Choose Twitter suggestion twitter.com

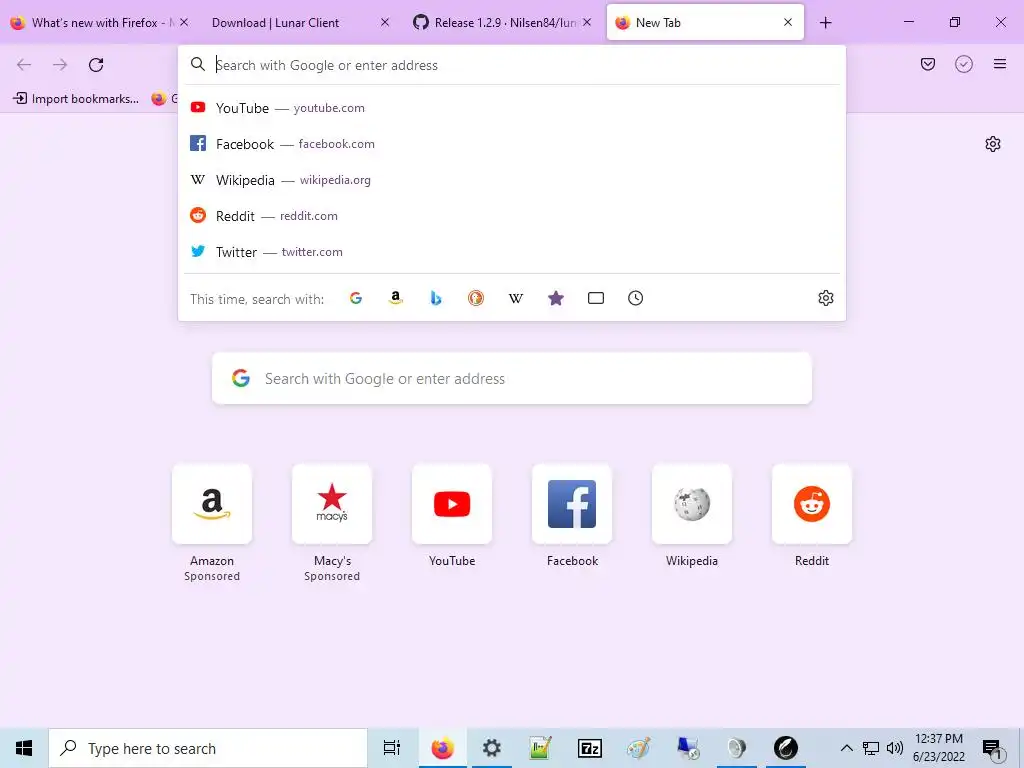[x=512, y=251]
